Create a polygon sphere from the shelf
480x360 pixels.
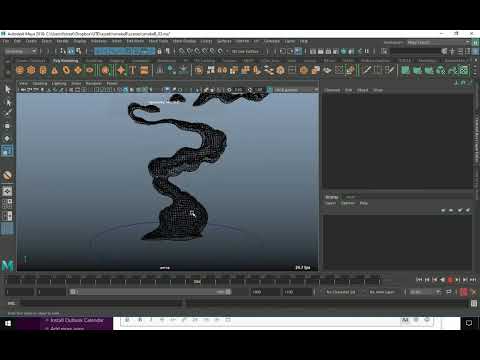[x=20, y=70]
